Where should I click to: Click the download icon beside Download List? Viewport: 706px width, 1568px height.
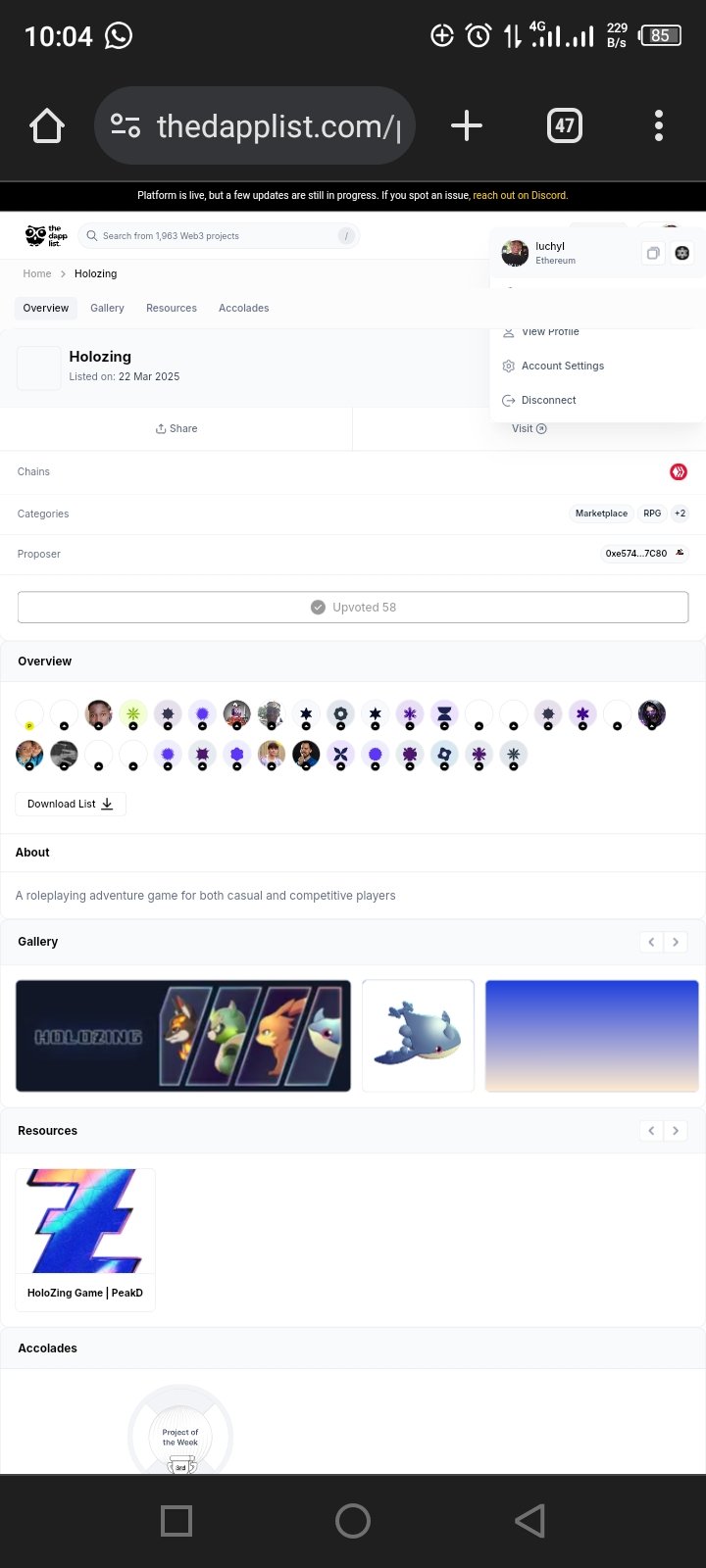(108, 804)
